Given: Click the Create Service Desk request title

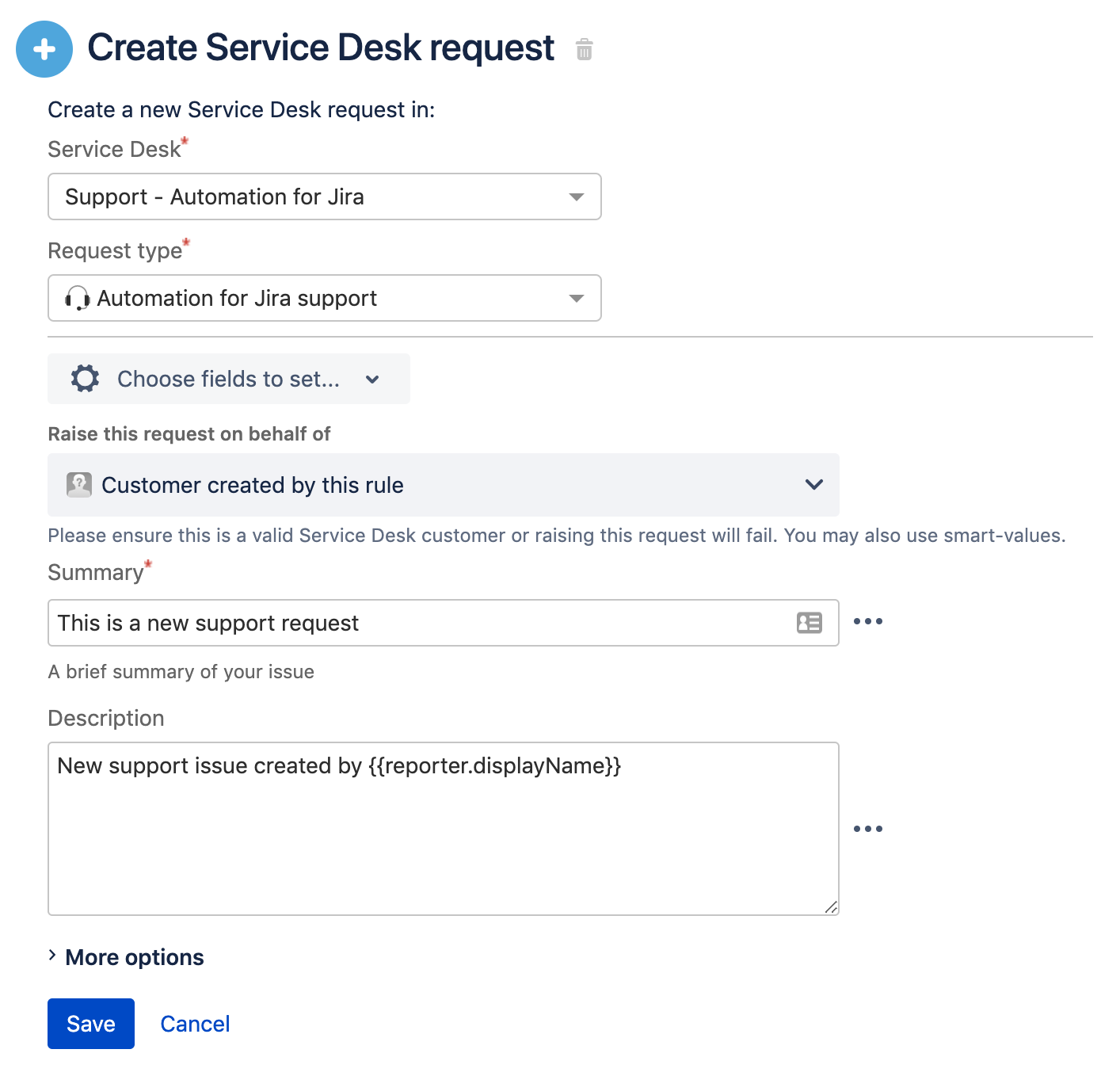Looking at the screenshot, I should click(x=320, y=48).
